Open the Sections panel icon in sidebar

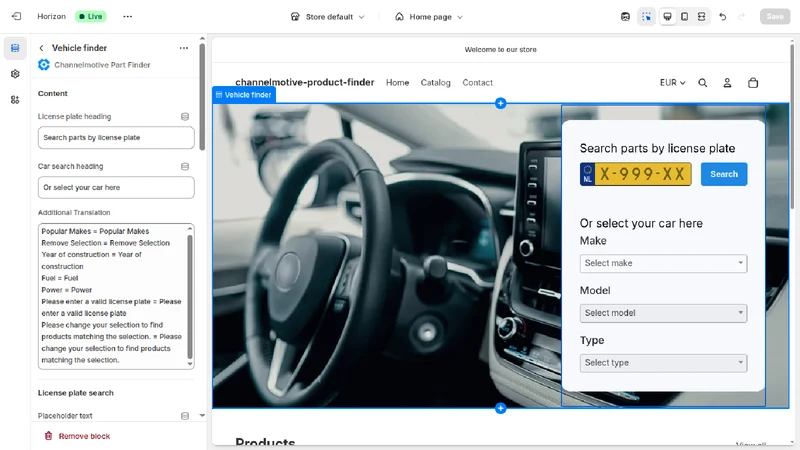point(15,48)
